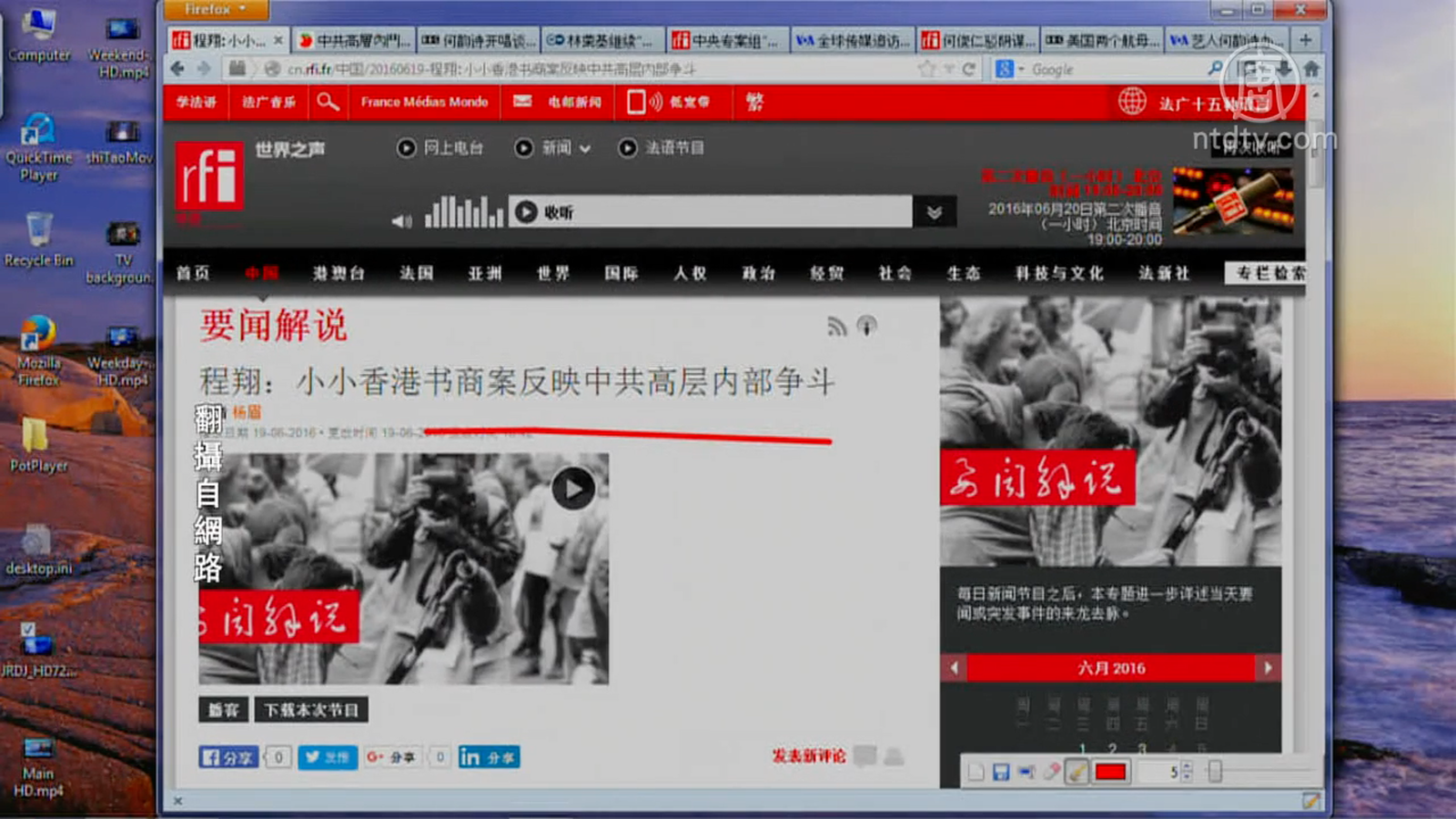Select the 网上电台 radio option
This screenshot has width=1456, height=819.
pos(406,147)
